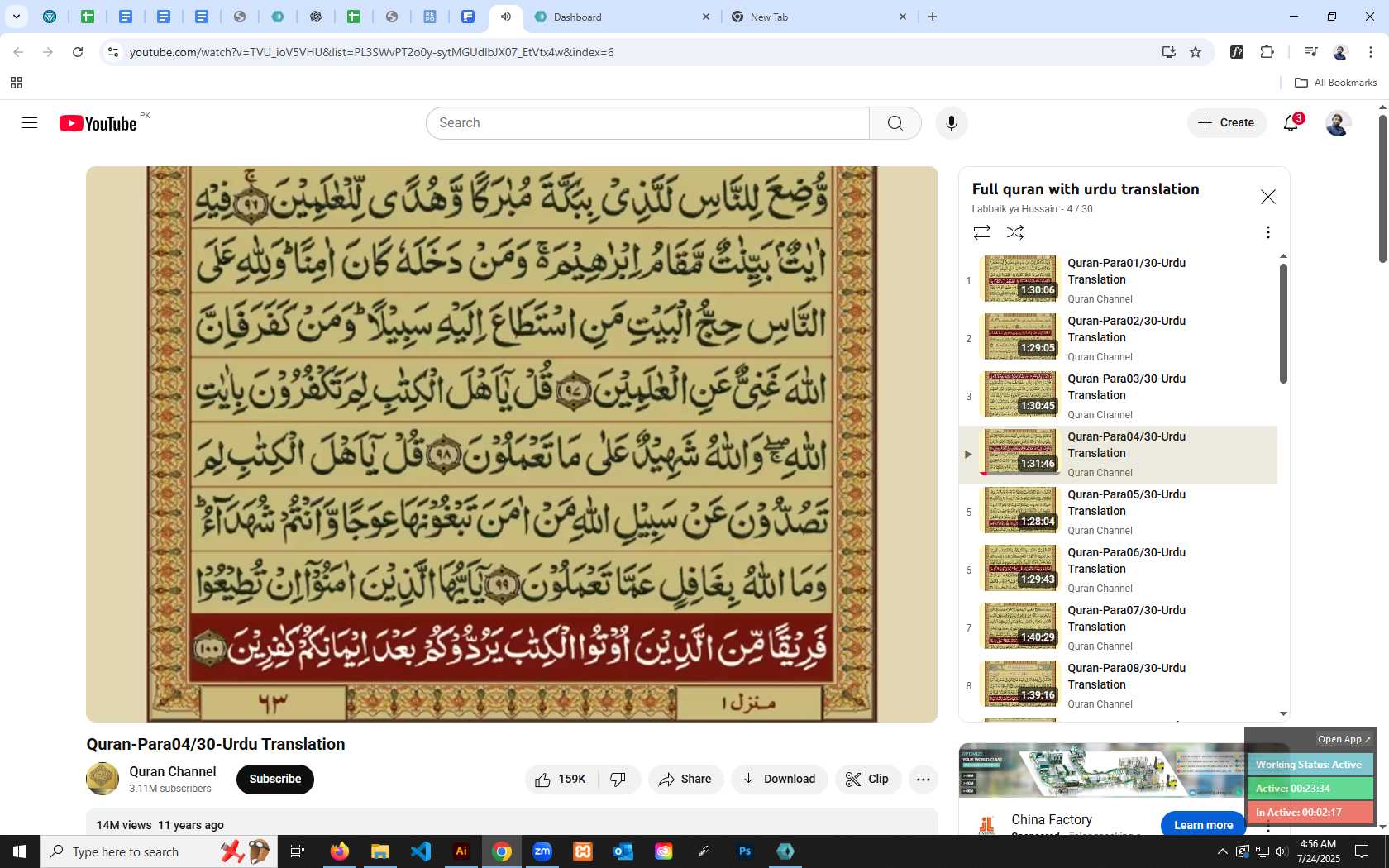Open Quran-Para08/30-Urdu Translation title
Image resolution: width=1389 pixels, height=868 pixels.
pos(1126,676)
